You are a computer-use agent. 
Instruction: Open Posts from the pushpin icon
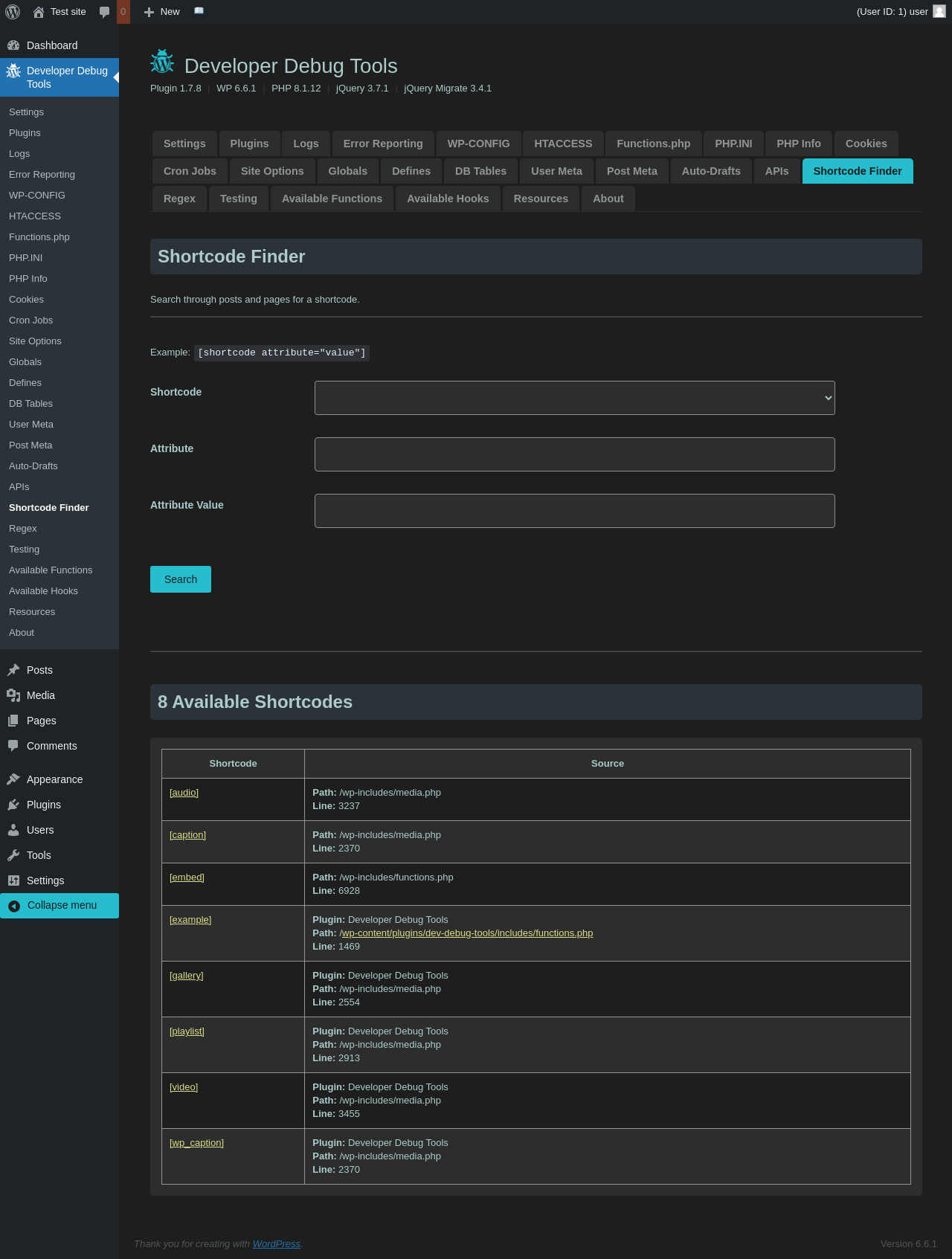point(13,670)
